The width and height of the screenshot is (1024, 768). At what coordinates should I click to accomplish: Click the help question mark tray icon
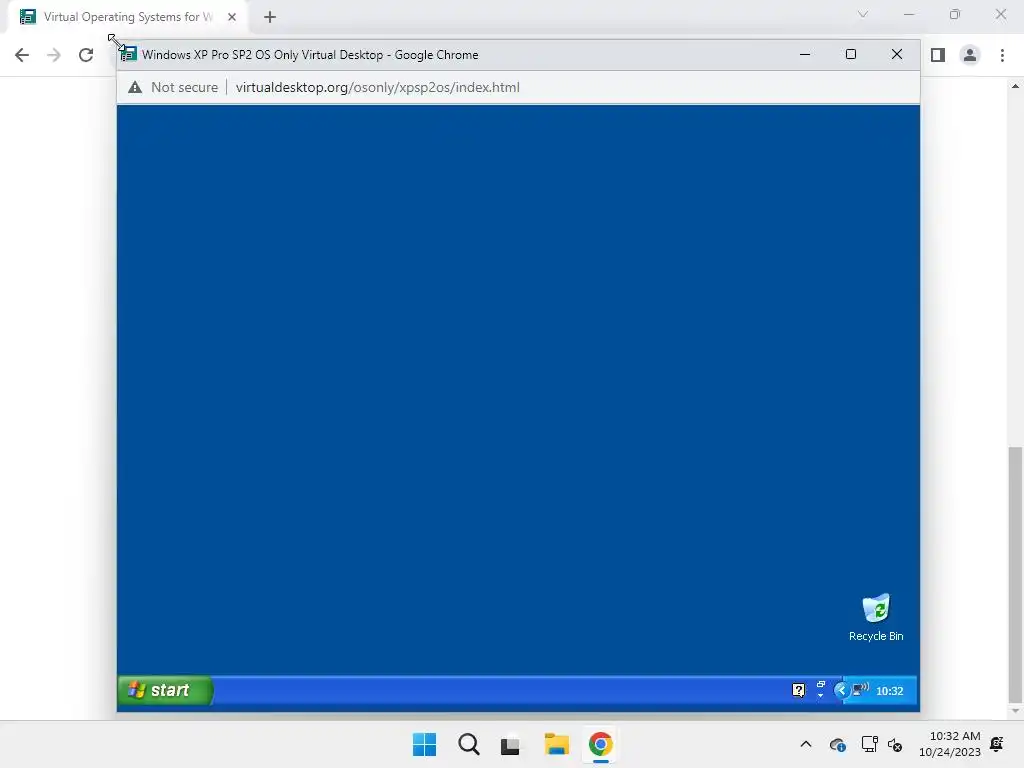(x=798, y=690)
